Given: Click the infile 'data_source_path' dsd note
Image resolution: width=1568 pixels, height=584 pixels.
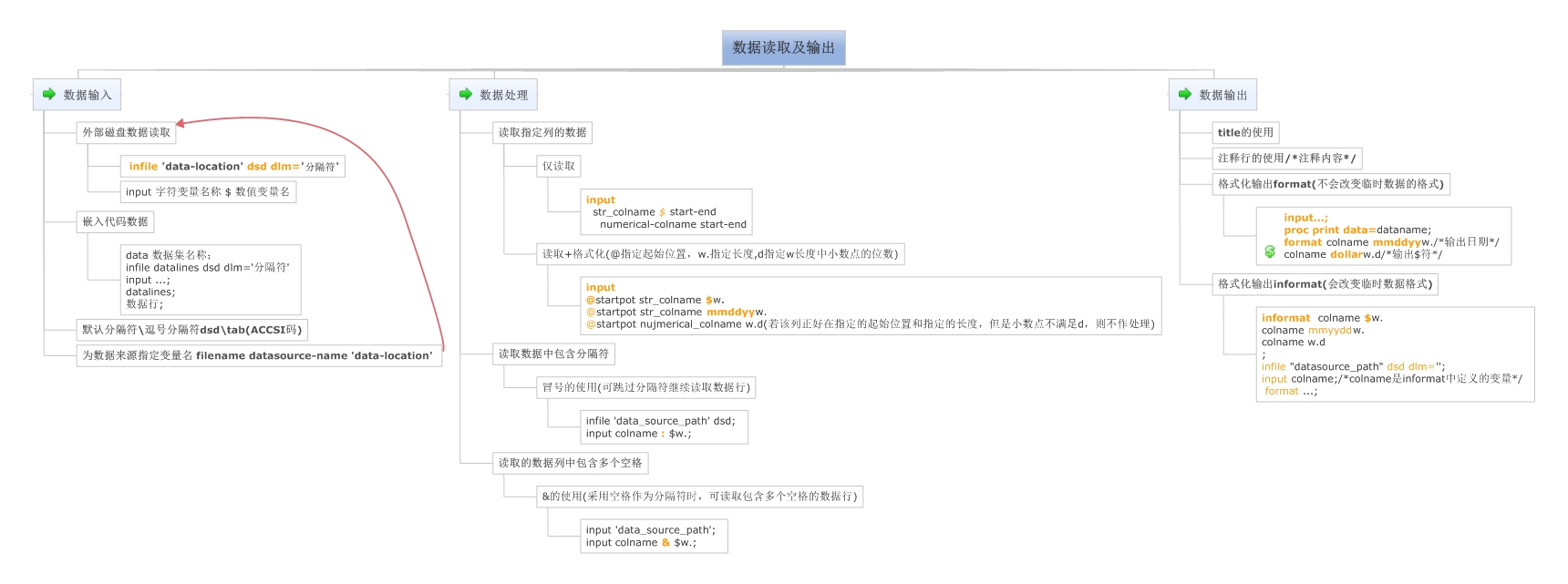Looking at the screenshot, I should pyautogui.click(x=665, y=427).
